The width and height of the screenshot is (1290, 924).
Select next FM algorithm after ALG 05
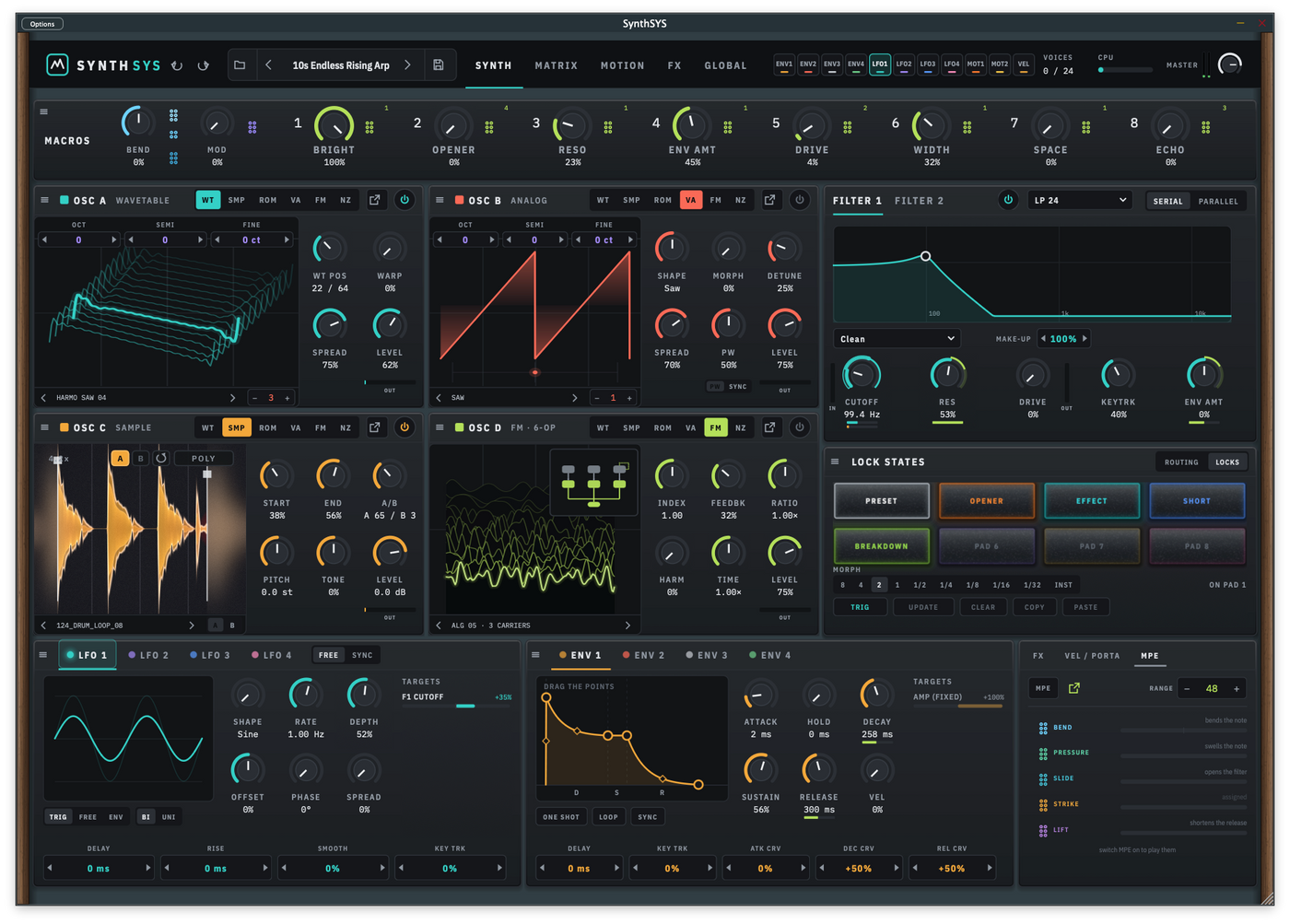[x=627, y=626]
